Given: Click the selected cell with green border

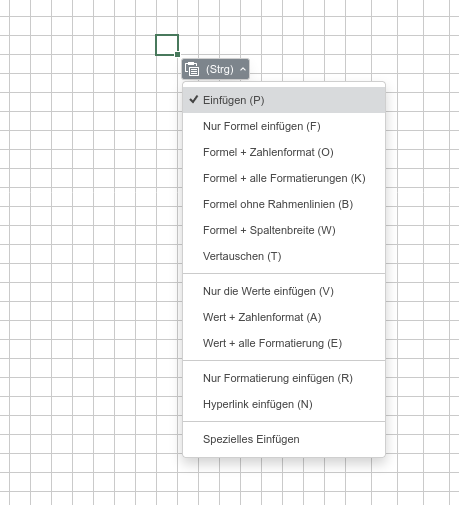Looking at the screenshot, I should tap(167, 45).
